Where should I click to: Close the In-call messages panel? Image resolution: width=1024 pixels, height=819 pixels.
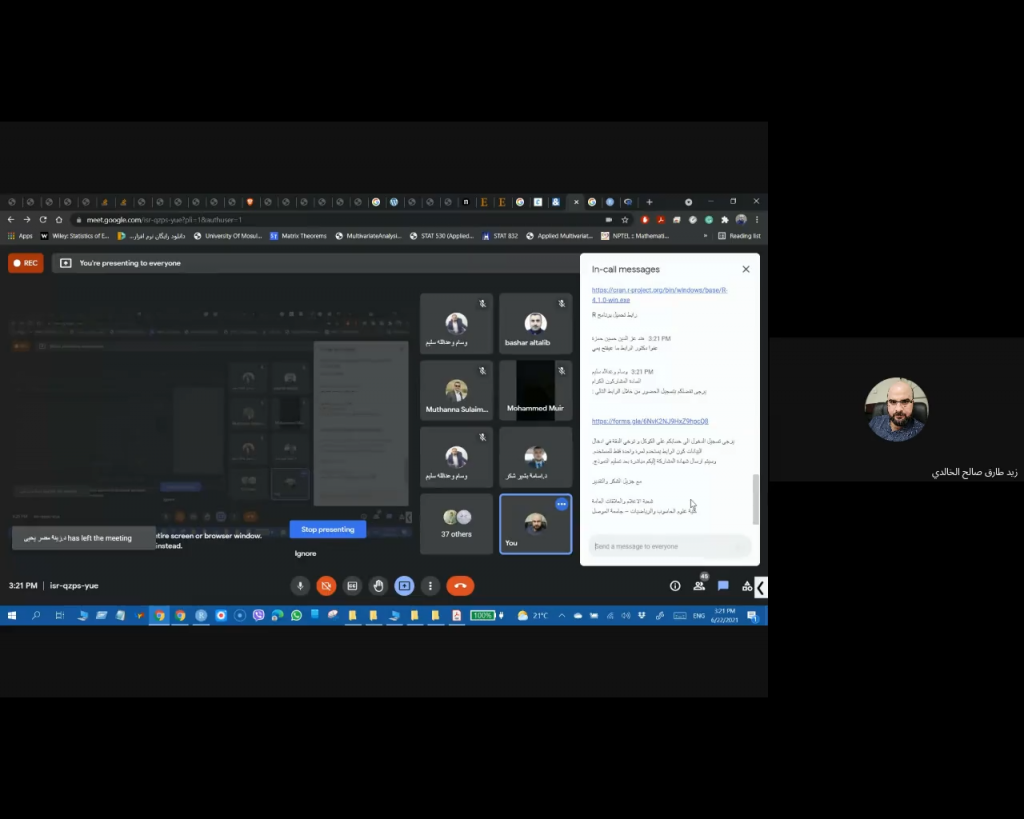[746, 269]
